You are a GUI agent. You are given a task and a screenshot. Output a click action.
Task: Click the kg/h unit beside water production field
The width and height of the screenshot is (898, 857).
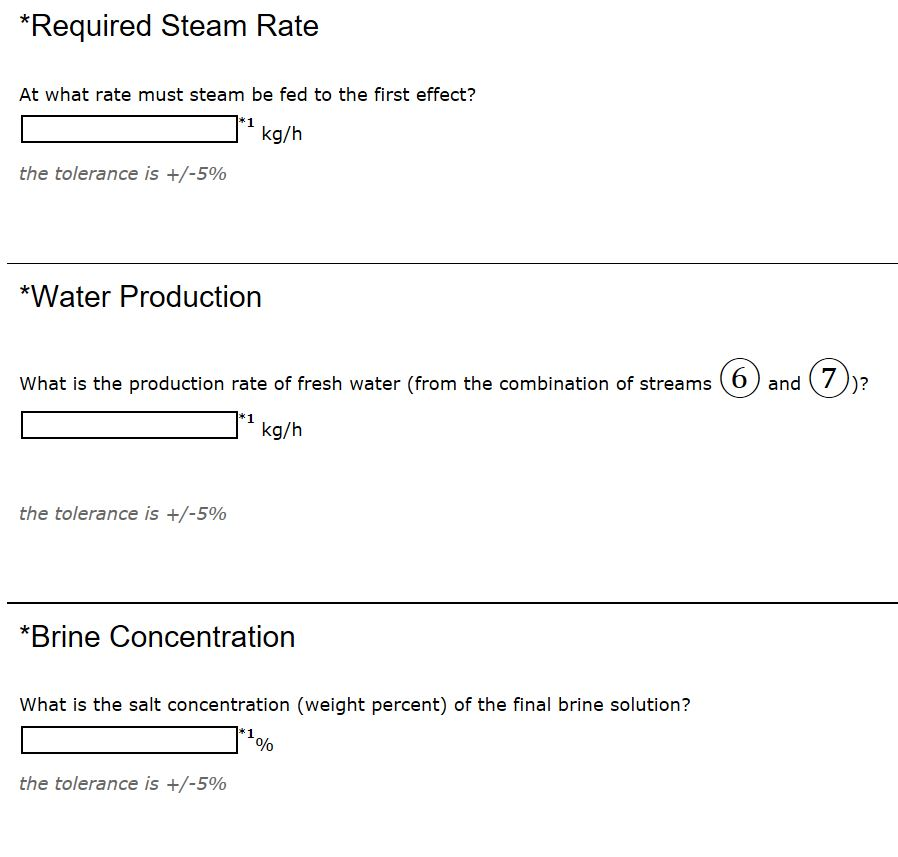coord(281,430)
